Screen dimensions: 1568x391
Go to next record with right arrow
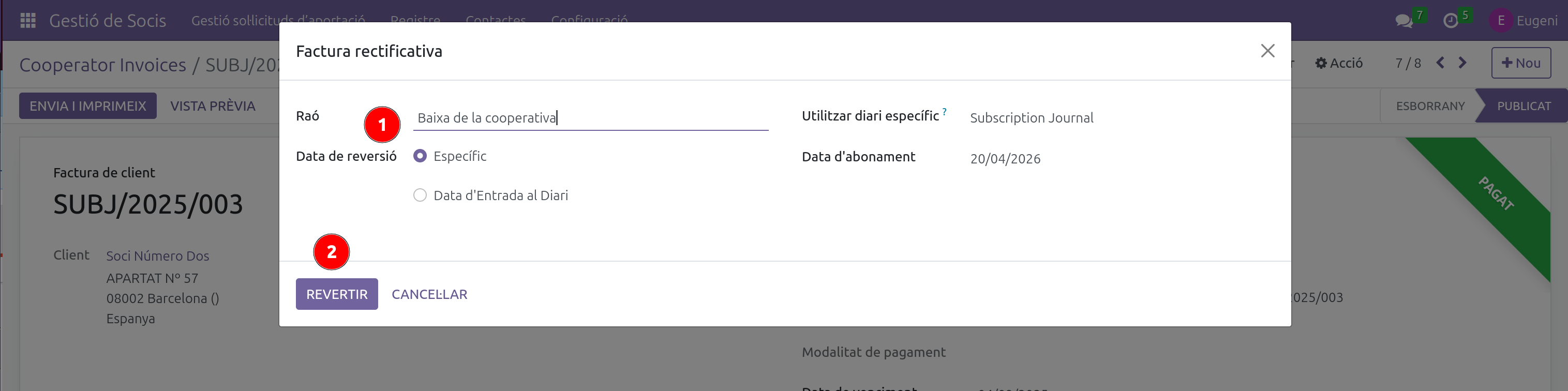point(1464,63)
